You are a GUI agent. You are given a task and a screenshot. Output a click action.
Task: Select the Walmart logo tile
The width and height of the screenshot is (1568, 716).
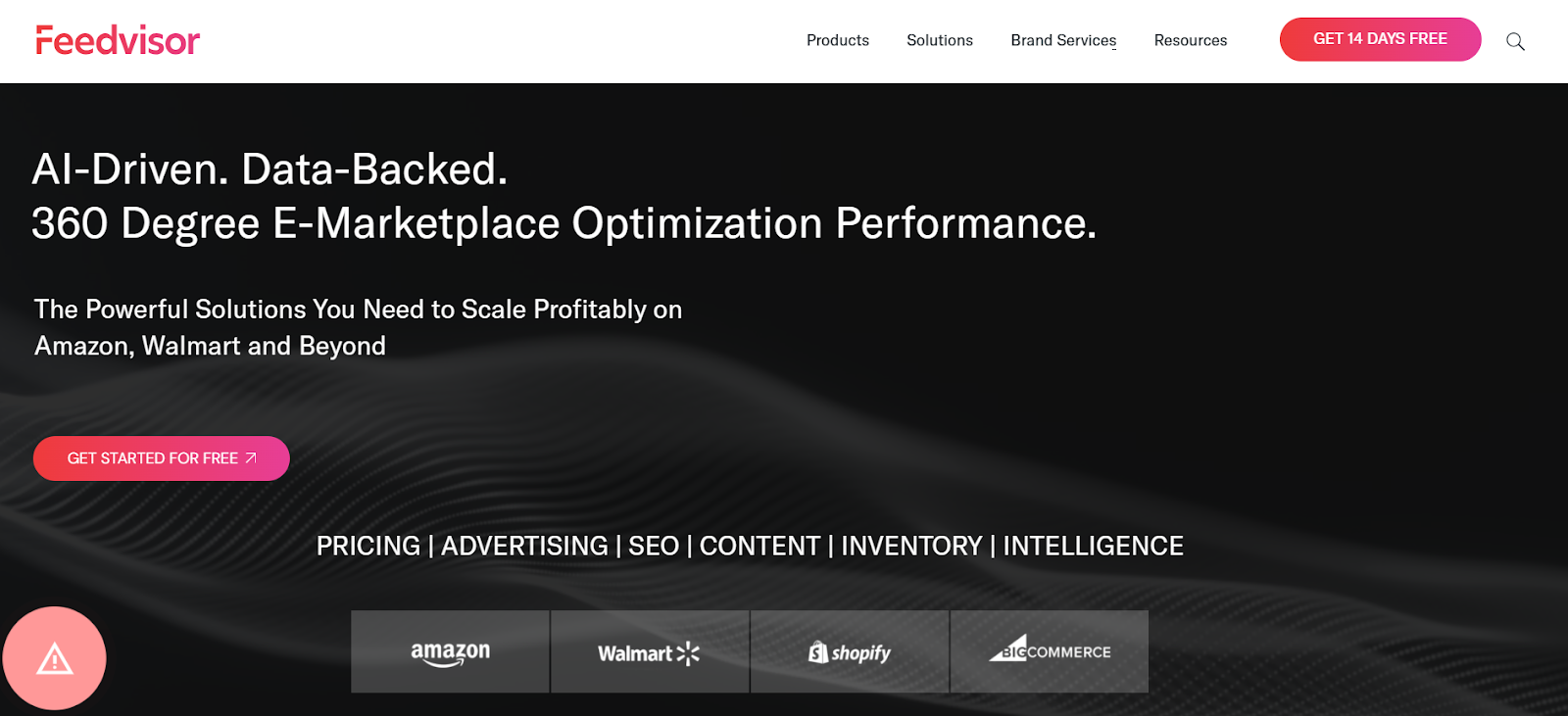pyautogui.click(x=649, y=652)
